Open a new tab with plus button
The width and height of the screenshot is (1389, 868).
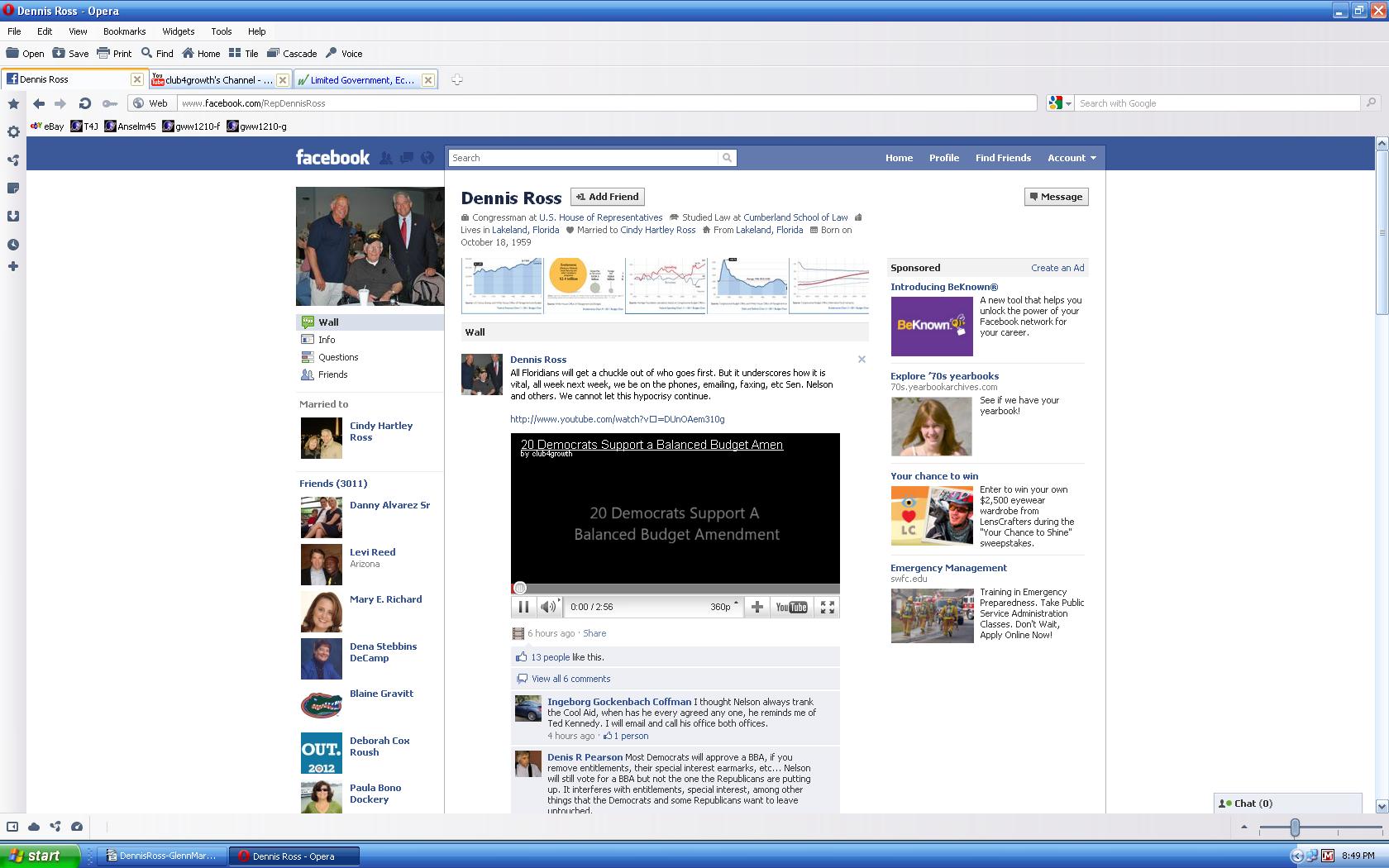[457, 79]
